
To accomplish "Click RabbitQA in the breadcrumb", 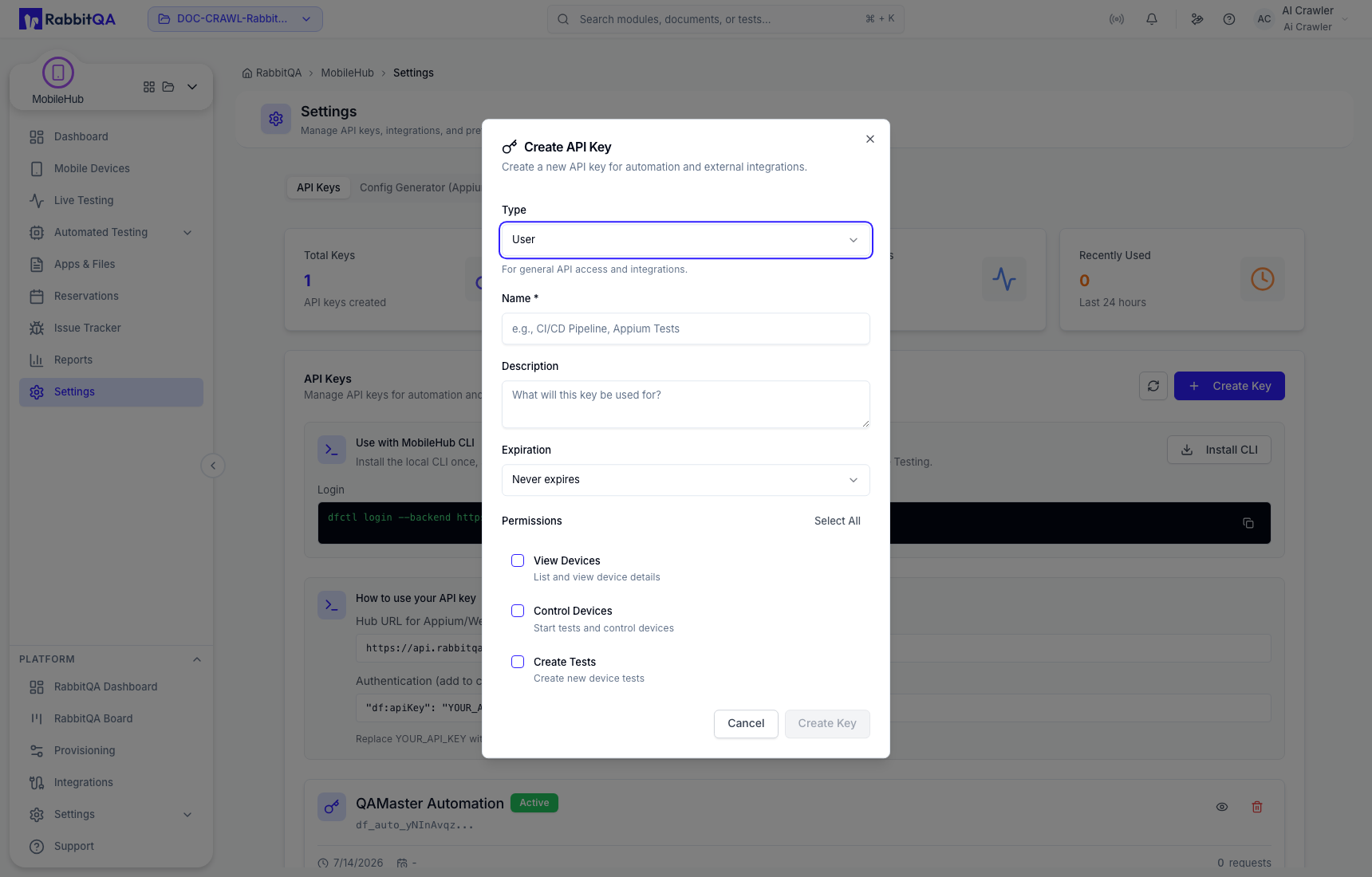I will (278, 73).
